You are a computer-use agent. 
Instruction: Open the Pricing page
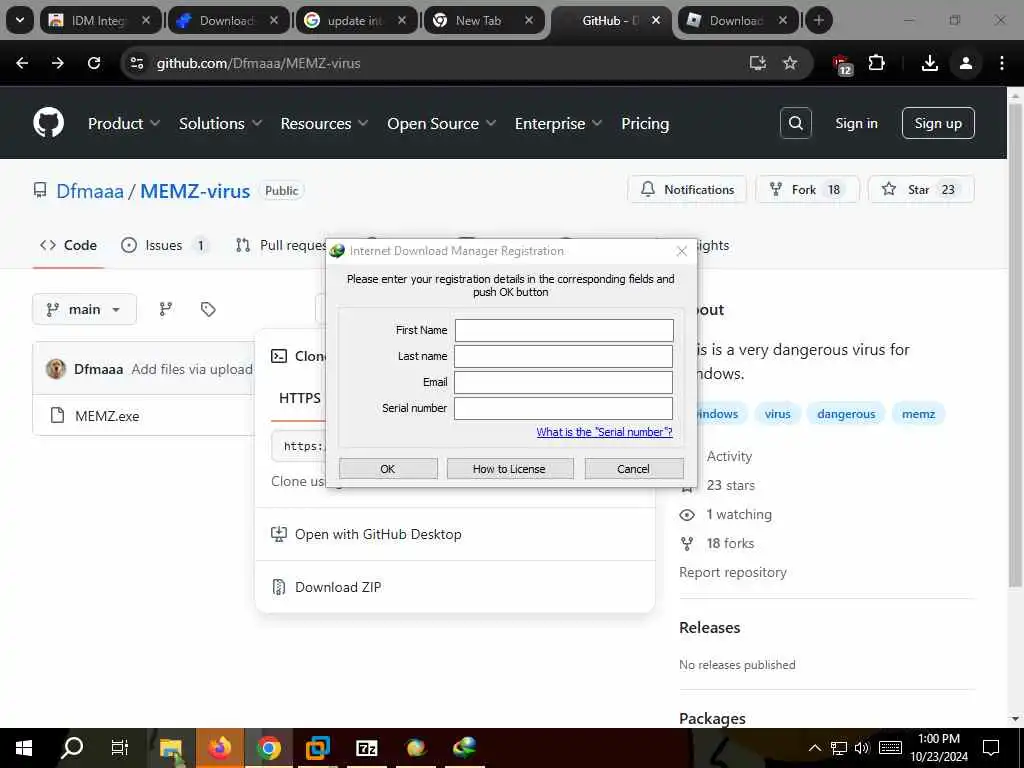pyautogui.click(x=645, y=123)
